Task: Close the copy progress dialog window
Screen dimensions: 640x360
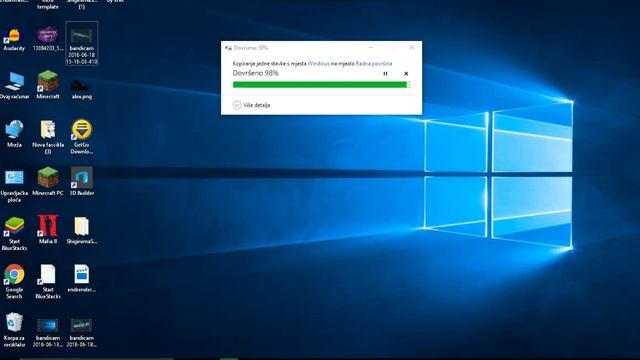Action: tap(411, 48)
